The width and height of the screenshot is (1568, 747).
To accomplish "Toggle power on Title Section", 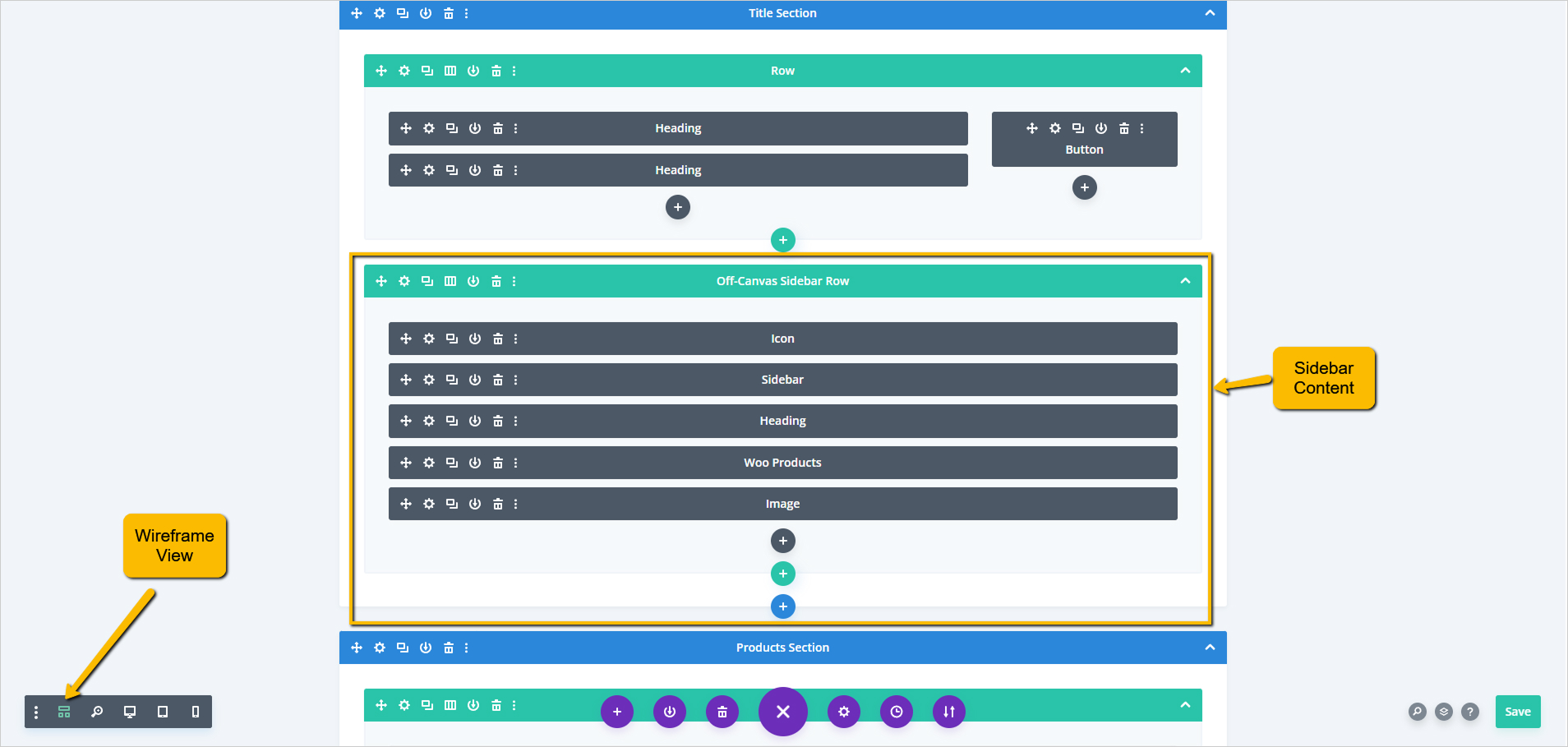I will 426,13.
